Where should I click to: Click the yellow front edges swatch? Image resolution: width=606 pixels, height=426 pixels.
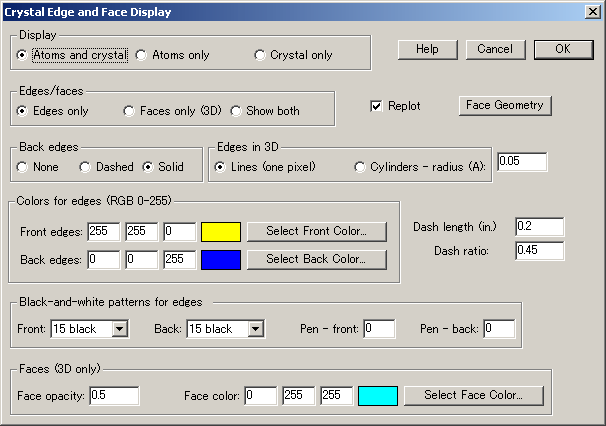pyautogui.click(x=221, y=232)
